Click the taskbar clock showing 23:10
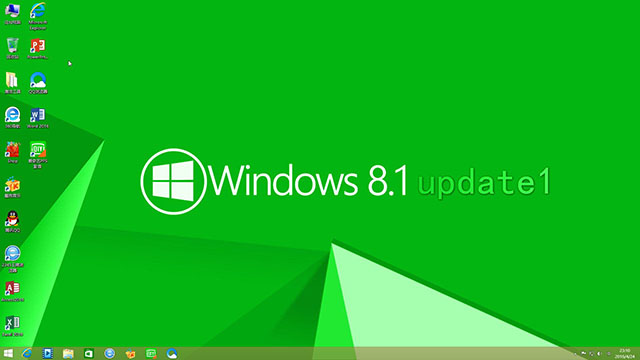This screenshot has height=360, width=640. coord(625,353)
